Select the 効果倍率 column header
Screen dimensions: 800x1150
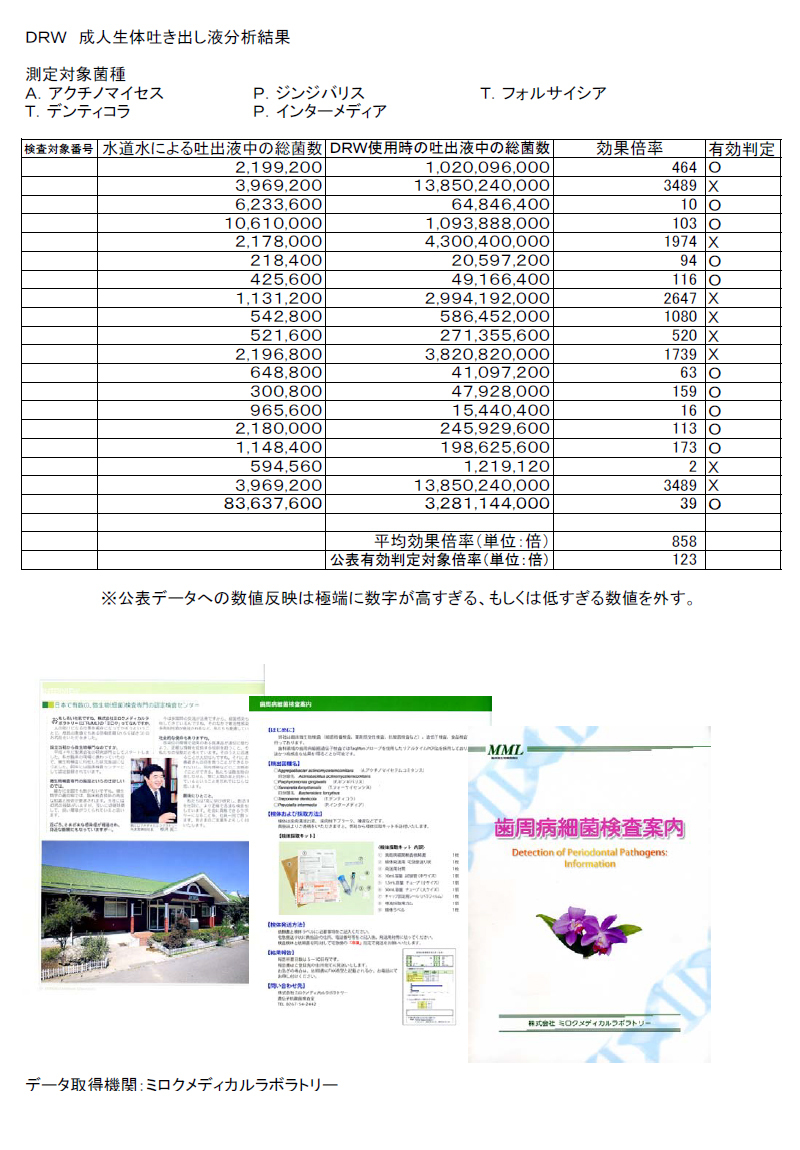click(629, 149)
